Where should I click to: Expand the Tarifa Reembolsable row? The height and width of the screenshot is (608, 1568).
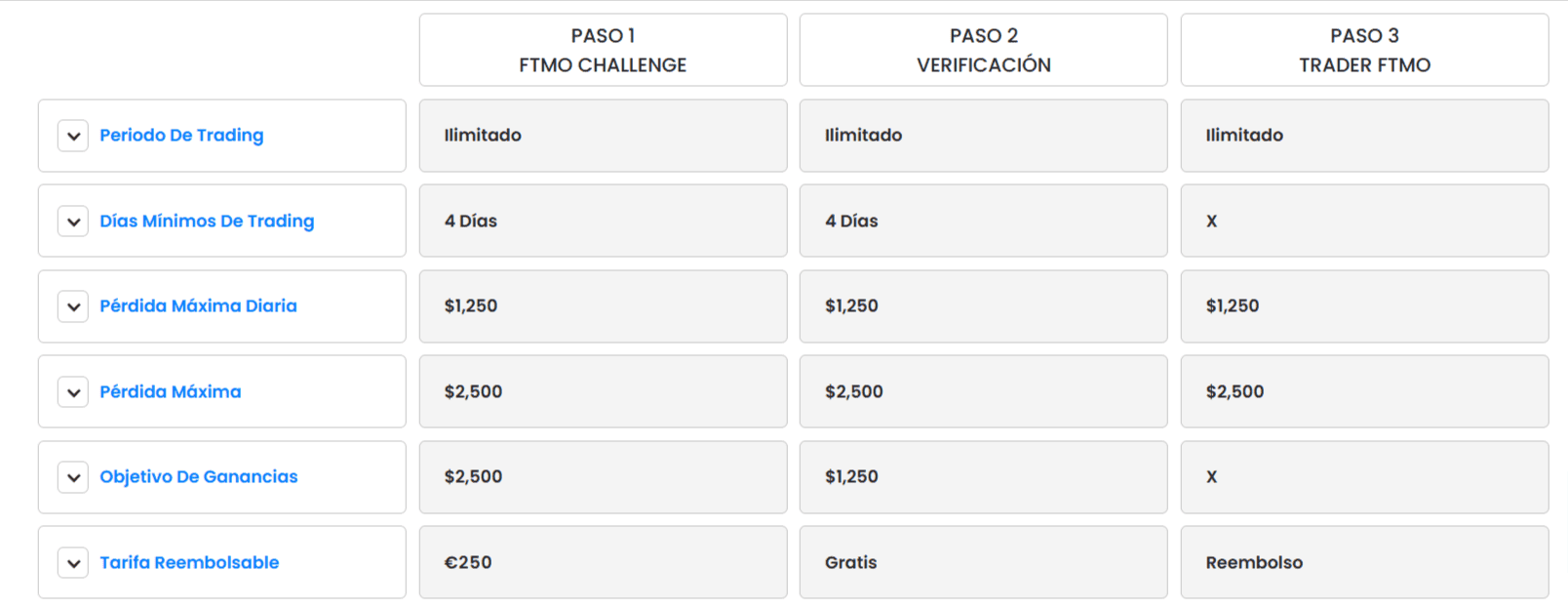(x=73, y=562)
